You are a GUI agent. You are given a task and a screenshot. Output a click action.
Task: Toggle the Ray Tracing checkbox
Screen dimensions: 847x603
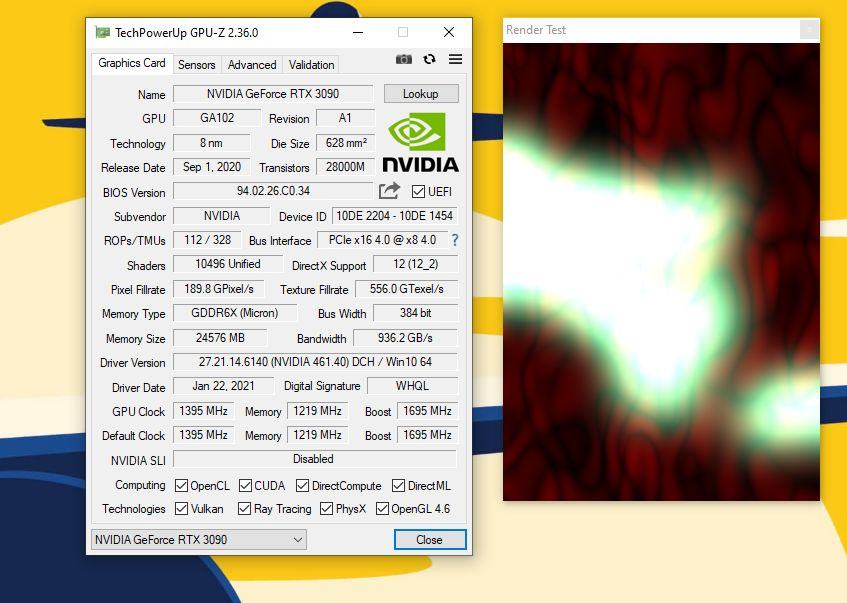[245, 509]
